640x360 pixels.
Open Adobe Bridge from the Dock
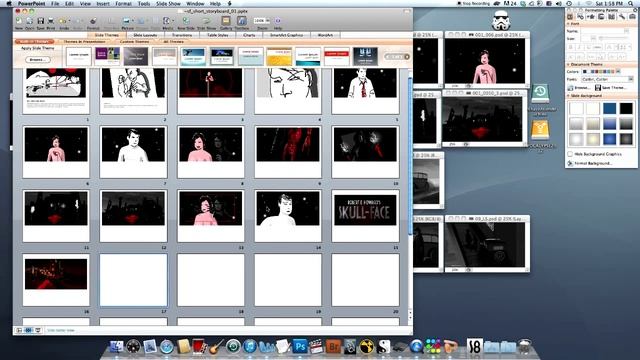click(x=333, y=347)
